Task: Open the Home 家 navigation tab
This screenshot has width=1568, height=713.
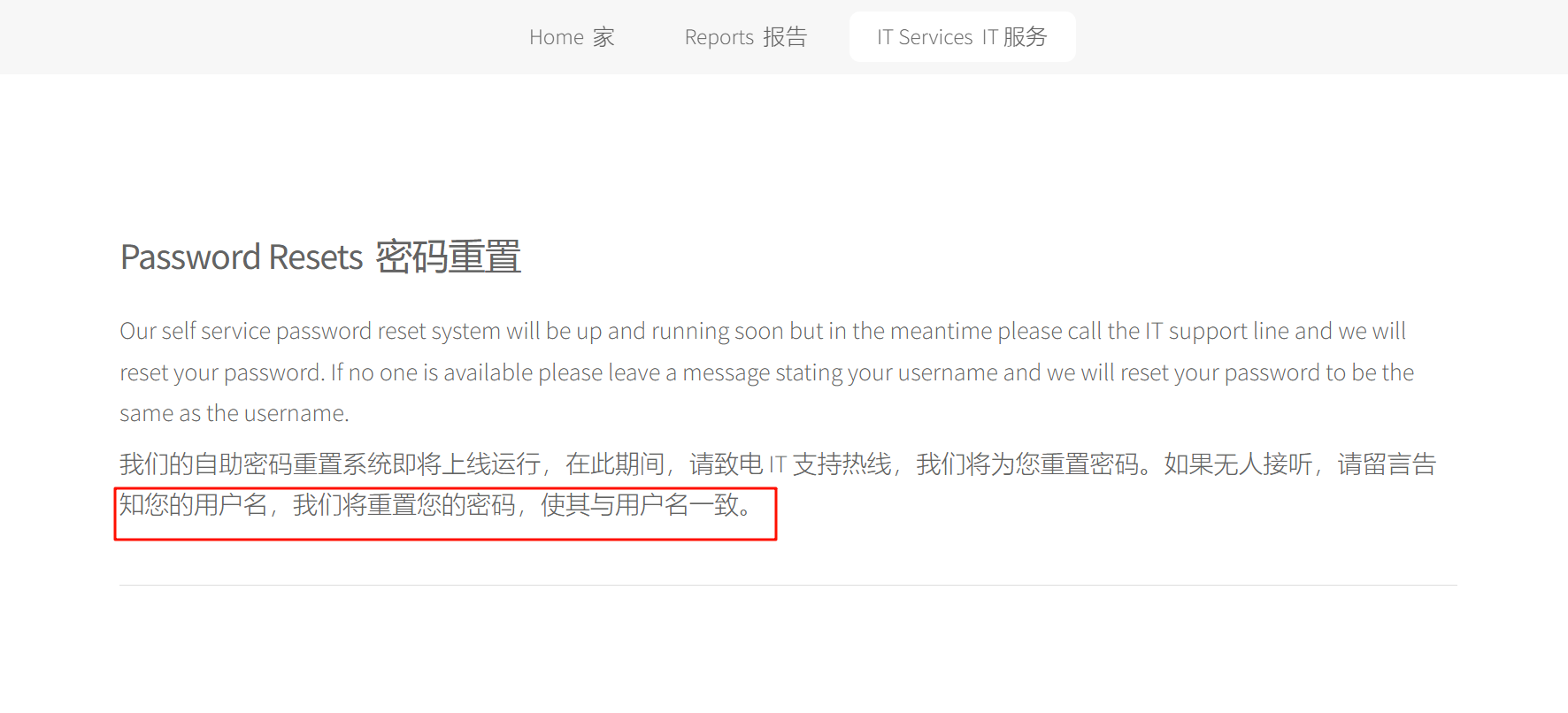Action: [x=572, y=37]
